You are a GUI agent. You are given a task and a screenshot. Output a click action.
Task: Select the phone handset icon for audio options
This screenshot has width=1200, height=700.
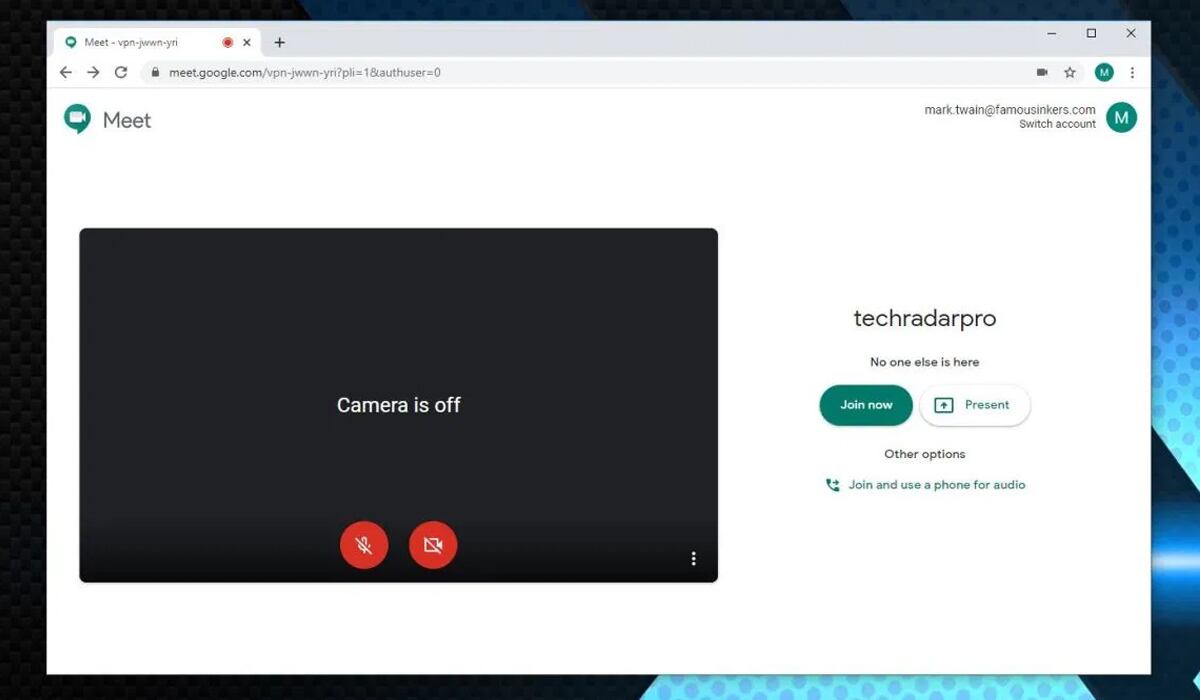(x=832, y=484)
